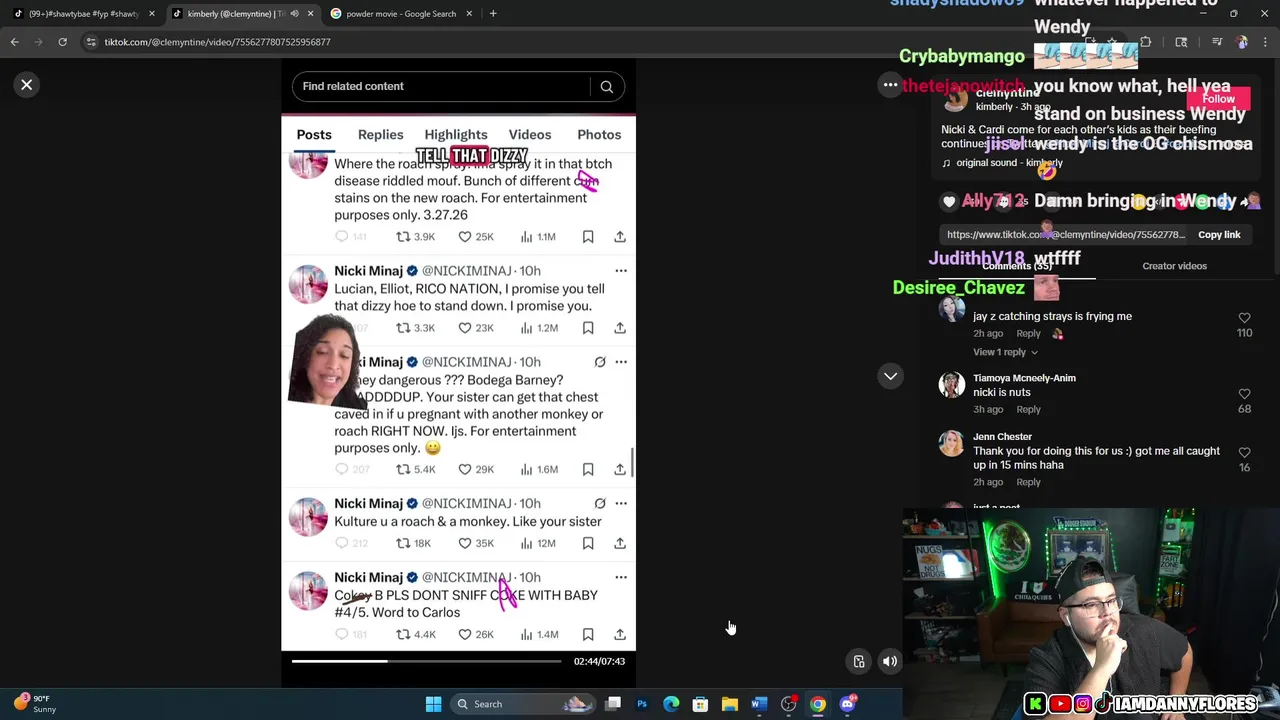Switch to the Comments (35) tab
The height and width of the screenshot is (720, 1280).
point(1016,266)
